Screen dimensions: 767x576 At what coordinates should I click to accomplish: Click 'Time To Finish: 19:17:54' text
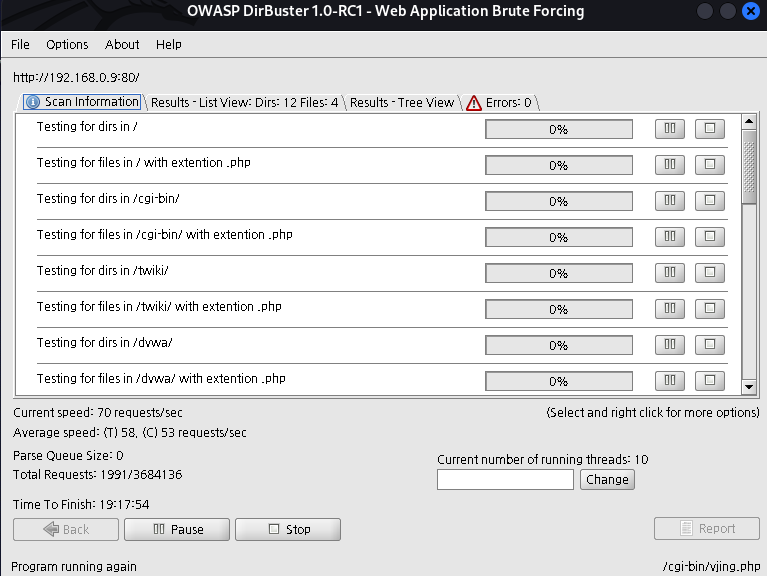81,505
